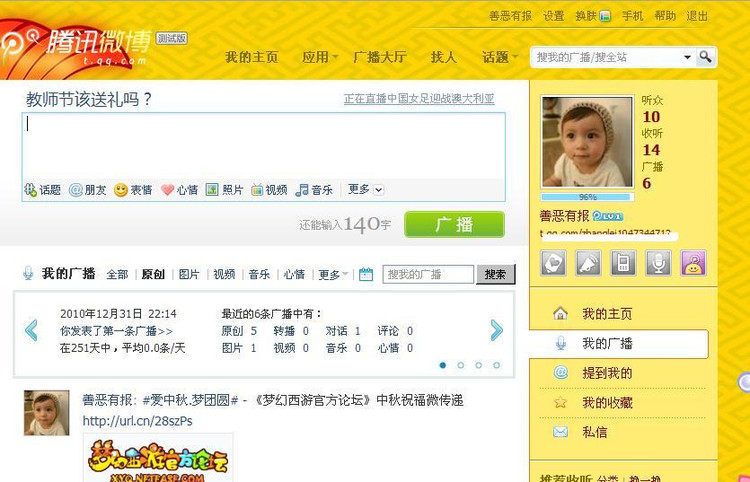750x482 pixels.
Task: Add a photo with 照片 icon
Action: [212, 190]
